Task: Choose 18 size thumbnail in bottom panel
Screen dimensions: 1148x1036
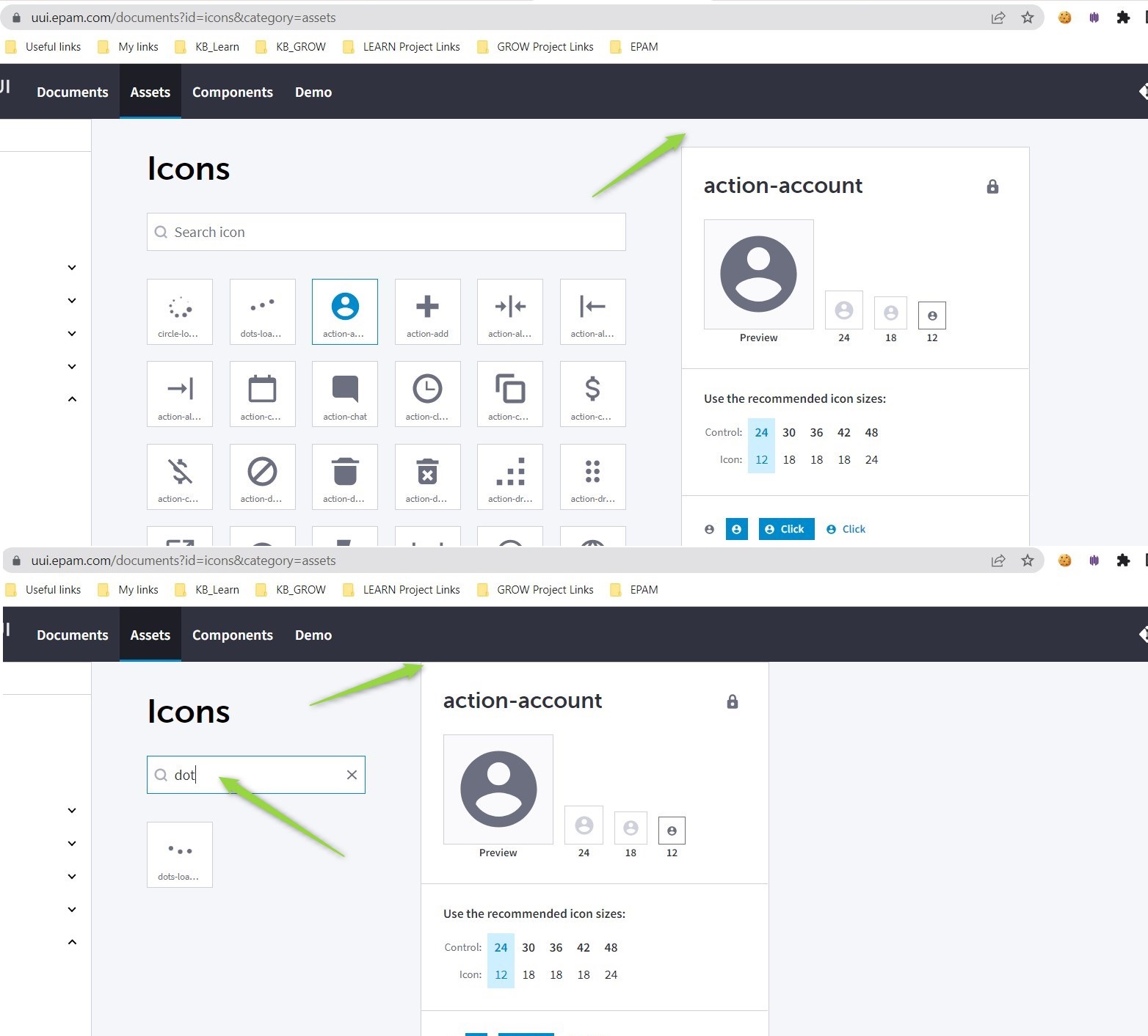Action: point(631,828)
